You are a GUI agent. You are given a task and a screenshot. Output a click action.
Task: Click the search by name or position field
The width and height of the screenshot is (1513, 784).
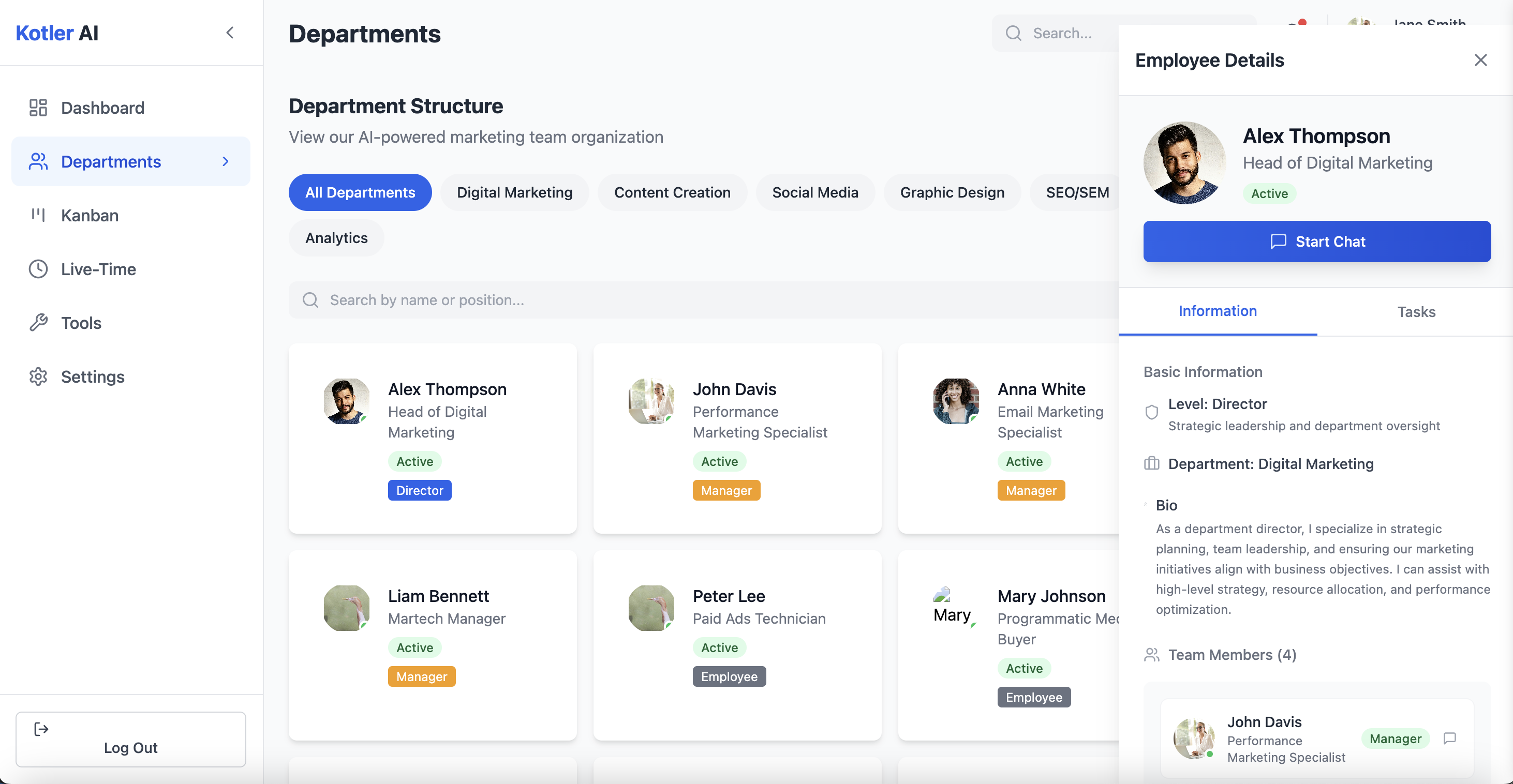pos(703,299)
